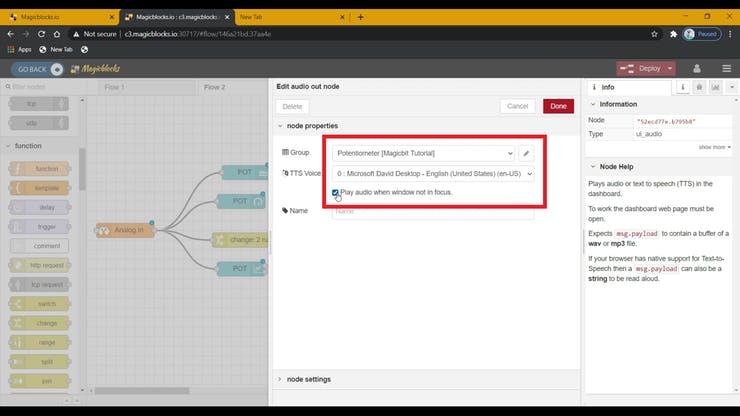Click the GO BACK arrow button
The height and width of the screenshot is (416, 740).
57,69
